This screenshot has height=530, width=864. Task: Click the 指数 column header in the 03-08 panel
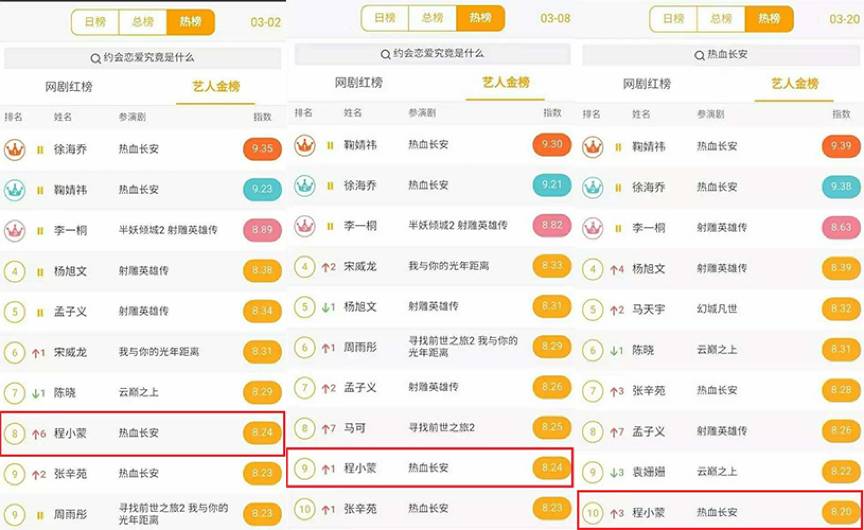[x=552, y=113]
